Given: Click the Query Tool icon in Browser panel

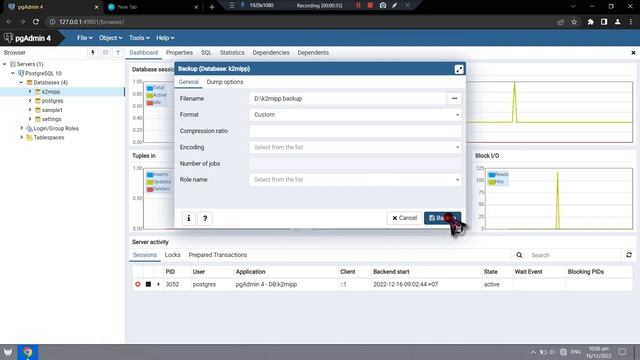Looking at the screenshot, I should point(93,53).
